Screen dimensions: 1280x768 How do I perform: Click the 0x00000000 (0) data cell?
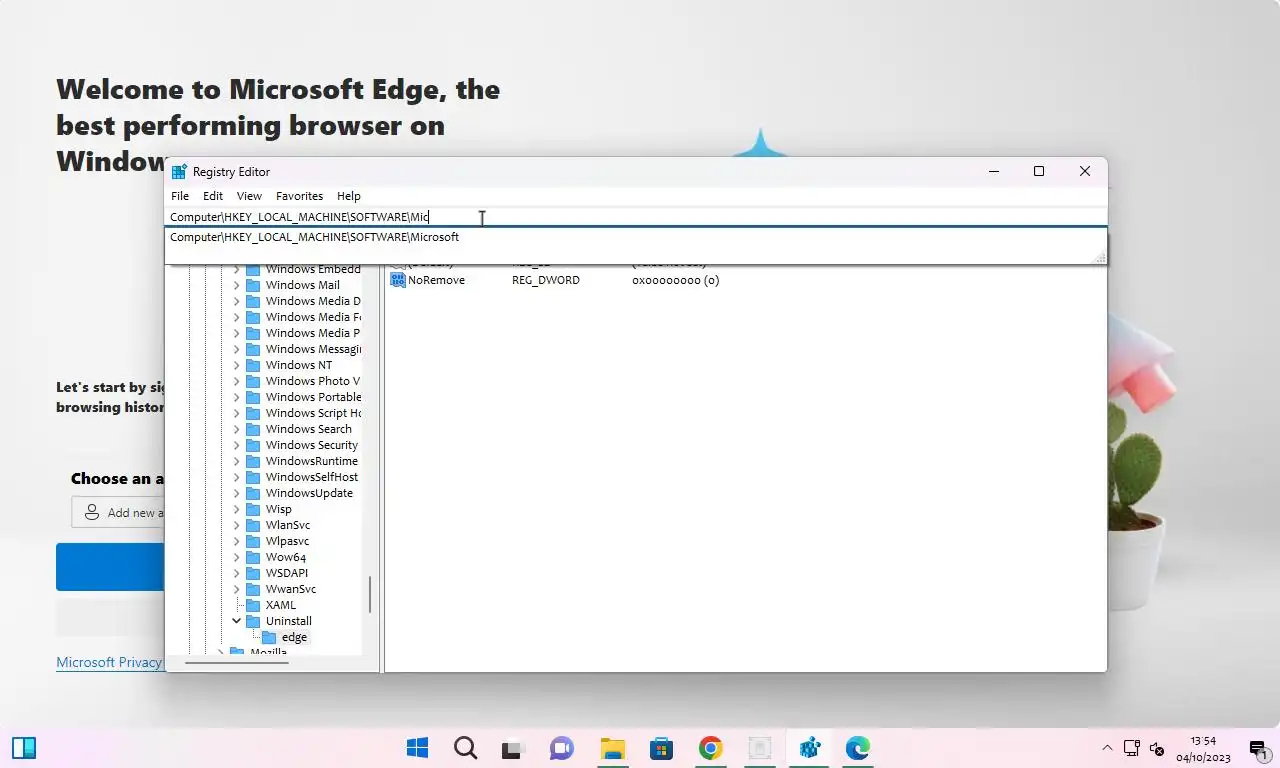coord(676,280)
